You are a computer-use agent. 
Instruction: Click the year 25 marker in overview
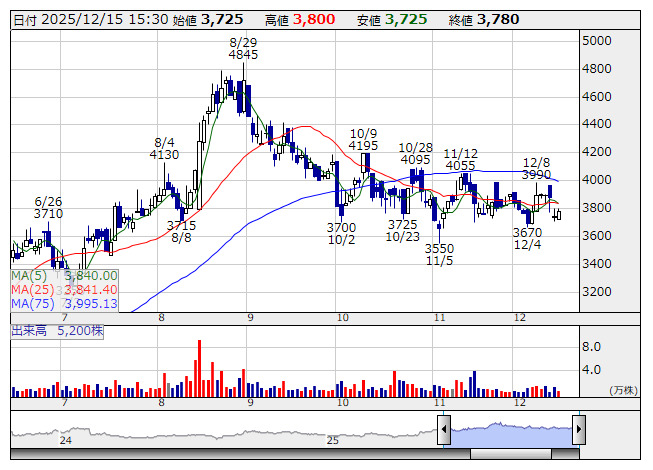click(x=332, y=440)
